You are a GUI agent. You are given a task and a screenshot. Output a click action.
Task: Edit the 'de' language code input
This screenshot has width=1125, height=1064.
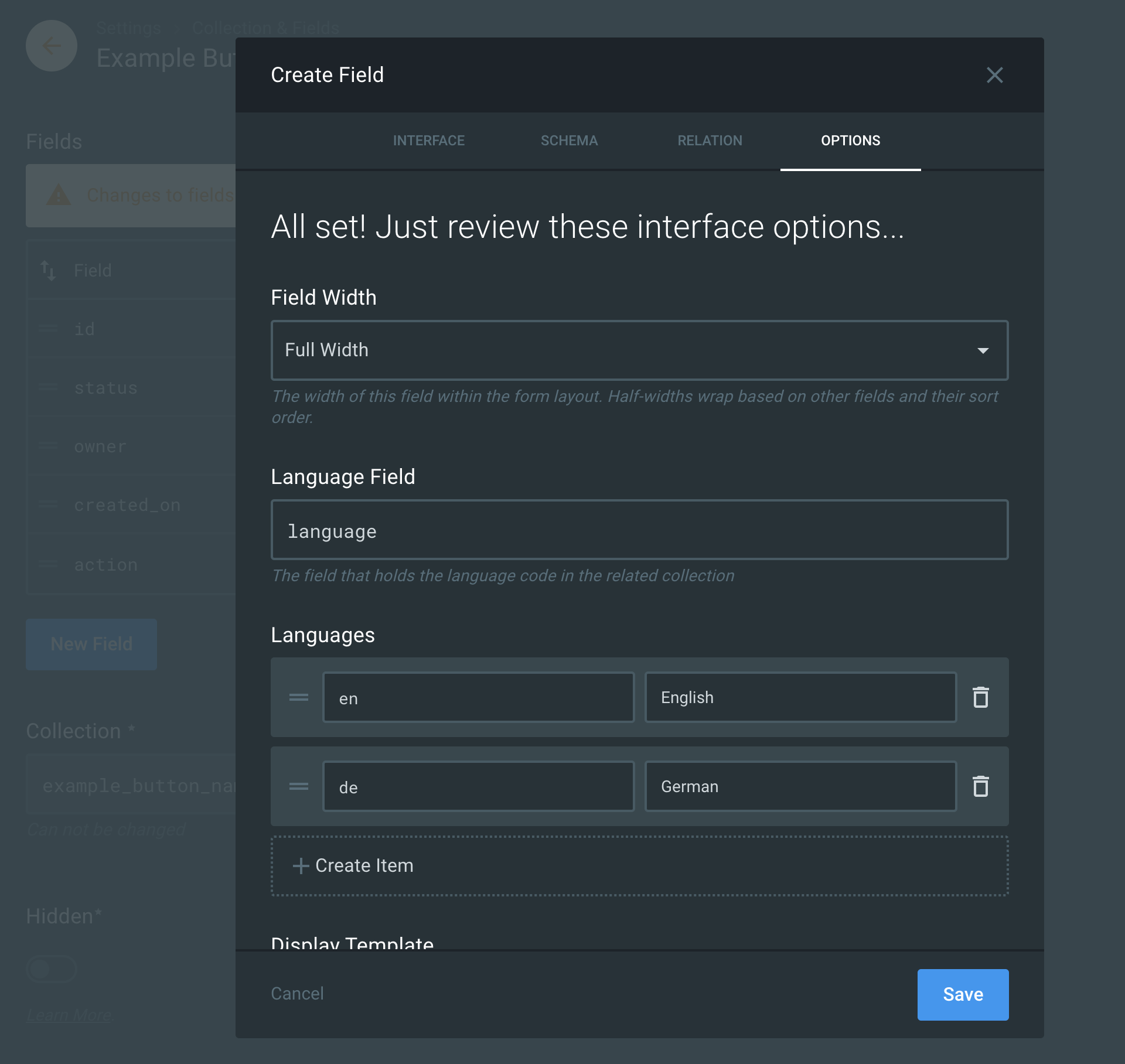[478, 786]
